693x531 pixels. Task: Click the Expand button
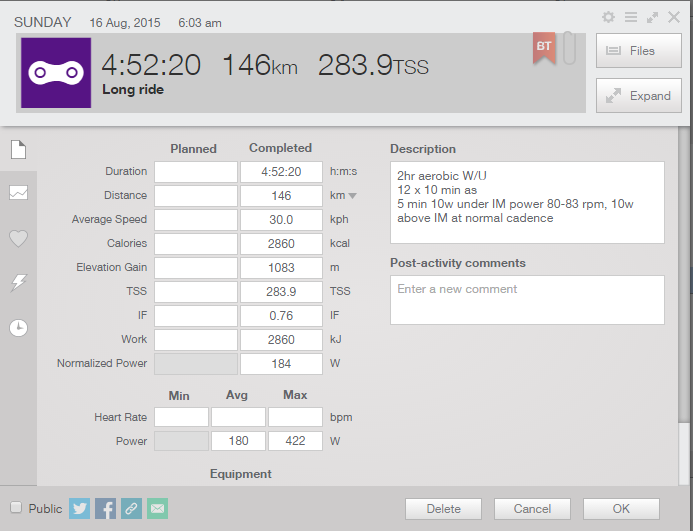click(639, 96)
